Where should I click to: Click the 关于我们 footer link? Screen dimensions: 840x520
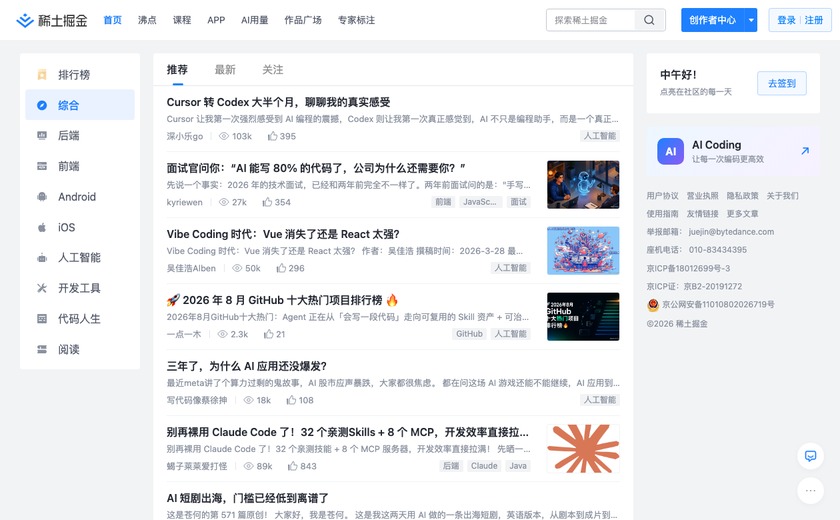click(x=782, y=195)
